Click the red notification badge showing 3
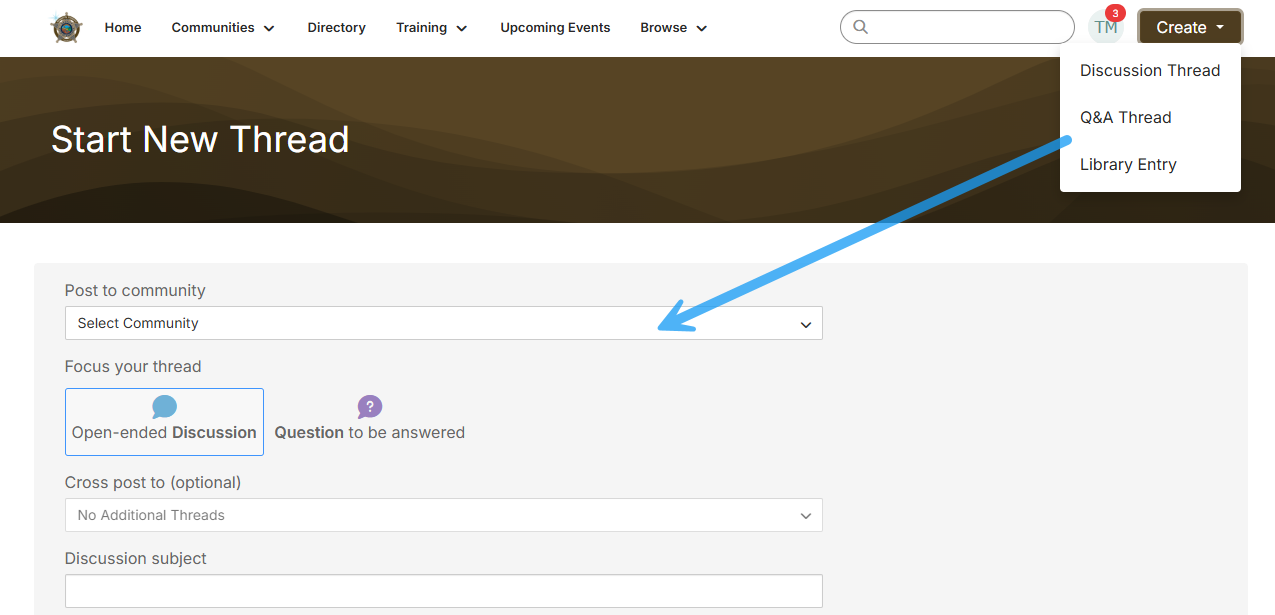This screenshot has width=1275, height=615. click(1114, 12)
